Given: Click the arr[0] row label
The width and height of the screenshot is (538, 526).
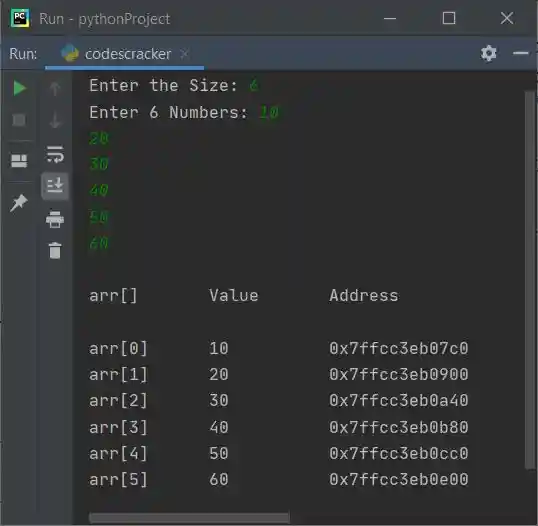Looking at the screenshot, I should [118, 348].
